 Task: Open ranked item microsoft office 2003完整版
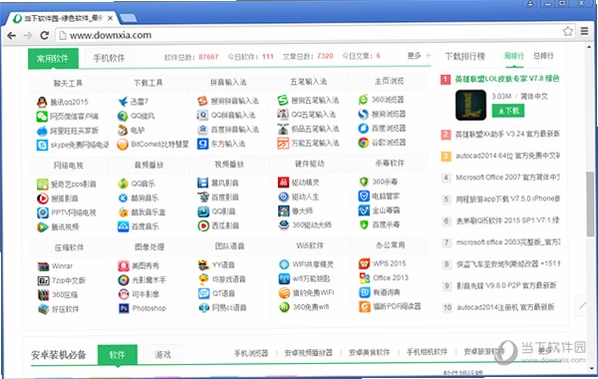point(508,242)
